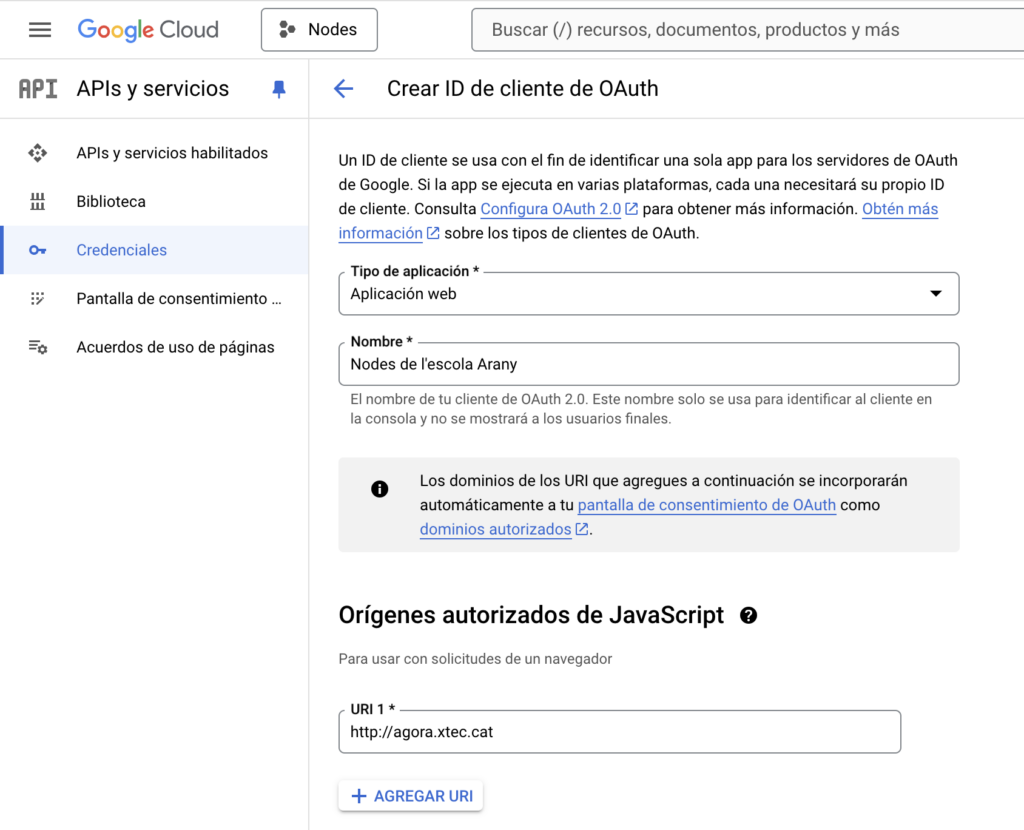1024x830 pixels.
Task: Open pantalla de consentimiento de OAuth link
Action: tap(706, 505)
